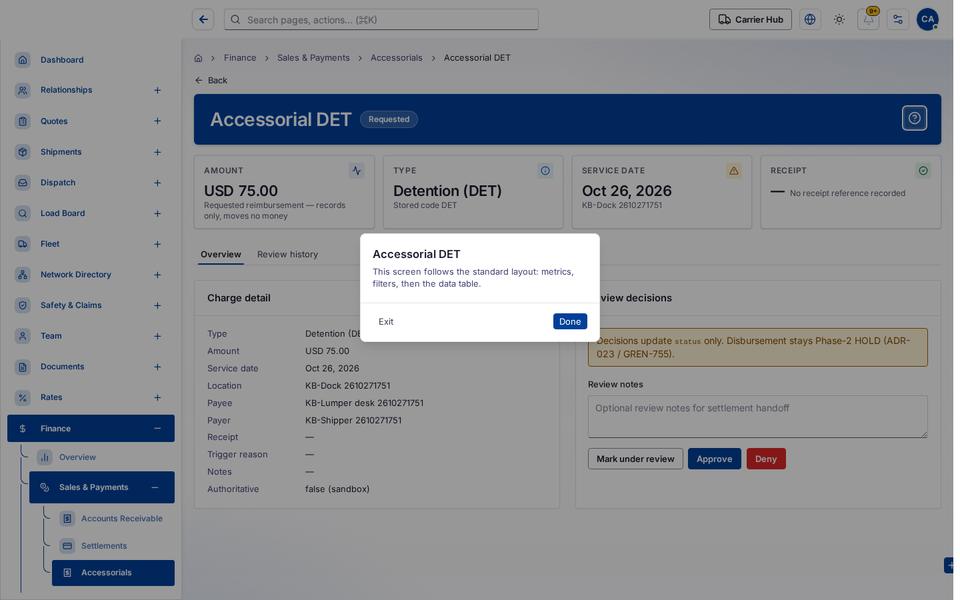Collapse the Sales & Payments submenu
Viewport: 960px width, 600px height.
click(x=155, y=487)
